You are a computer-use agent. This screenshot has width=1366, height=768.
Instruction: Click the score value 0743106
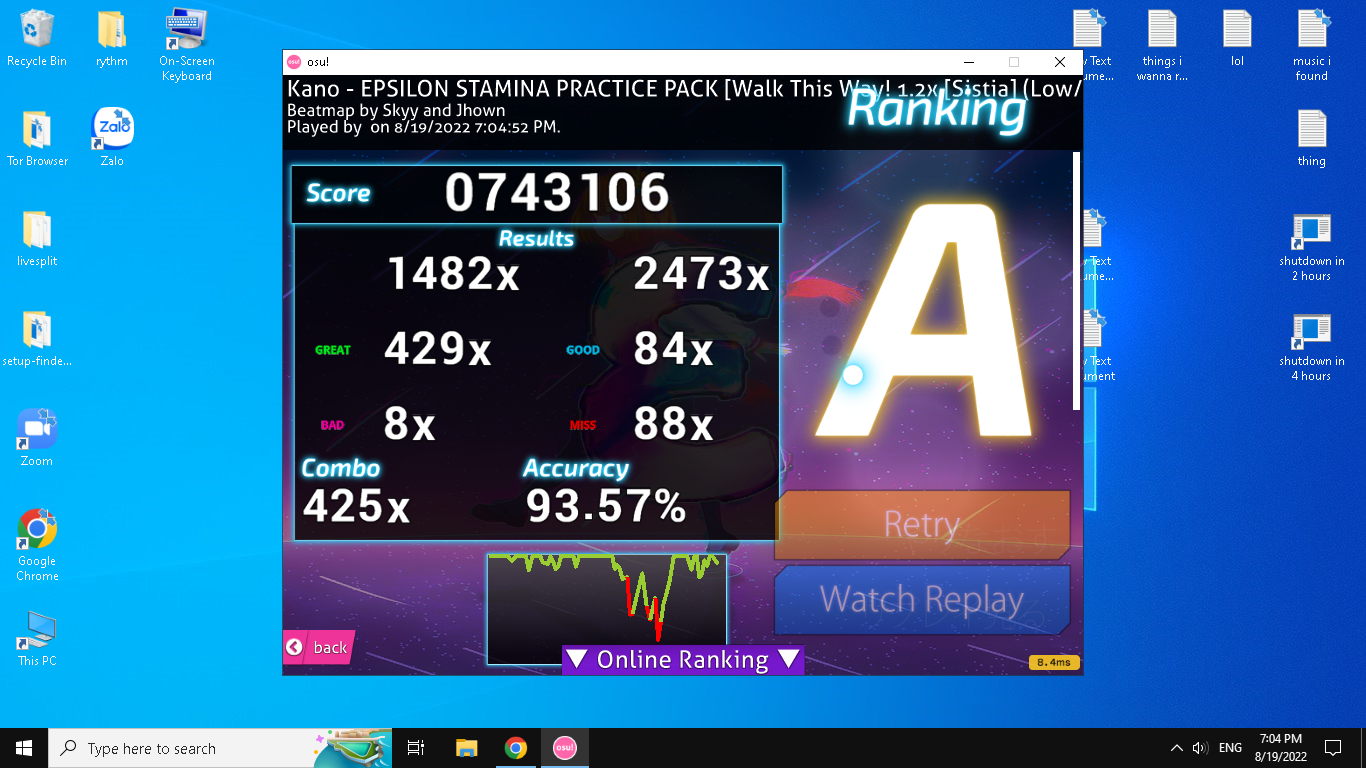click(x=557, y=192)
